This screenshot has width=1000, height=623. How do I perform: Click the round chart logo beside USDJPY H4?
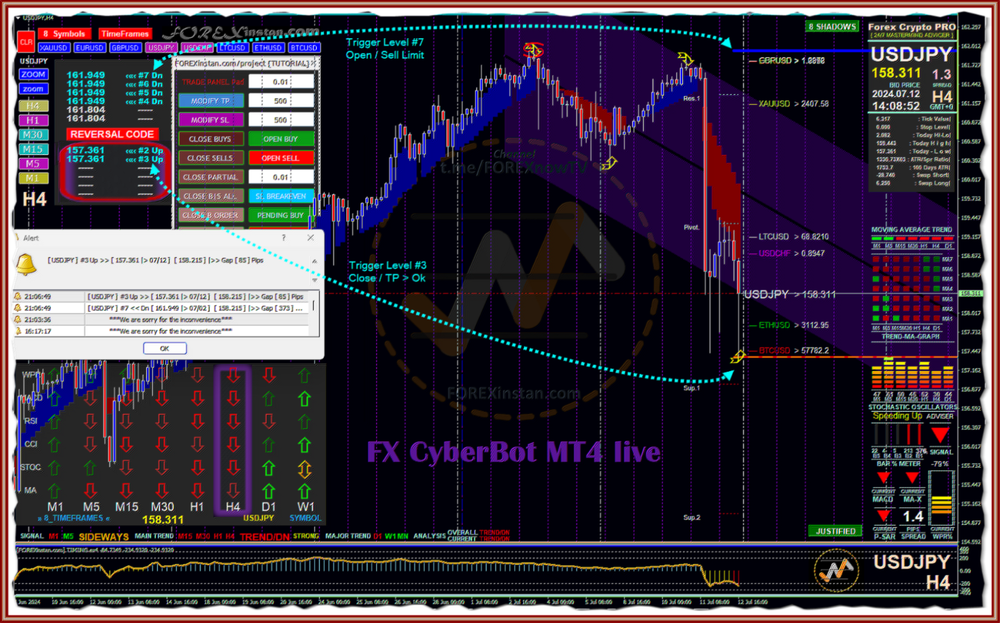(836, 570)
